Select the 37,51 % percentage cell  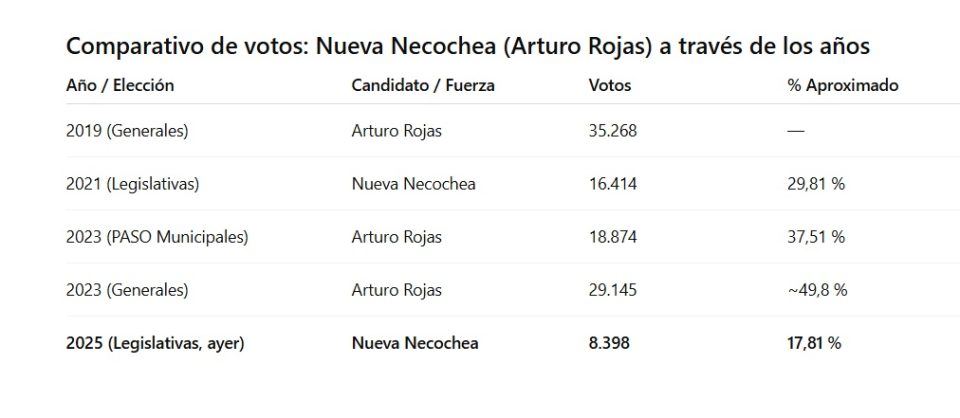[816, 237]
